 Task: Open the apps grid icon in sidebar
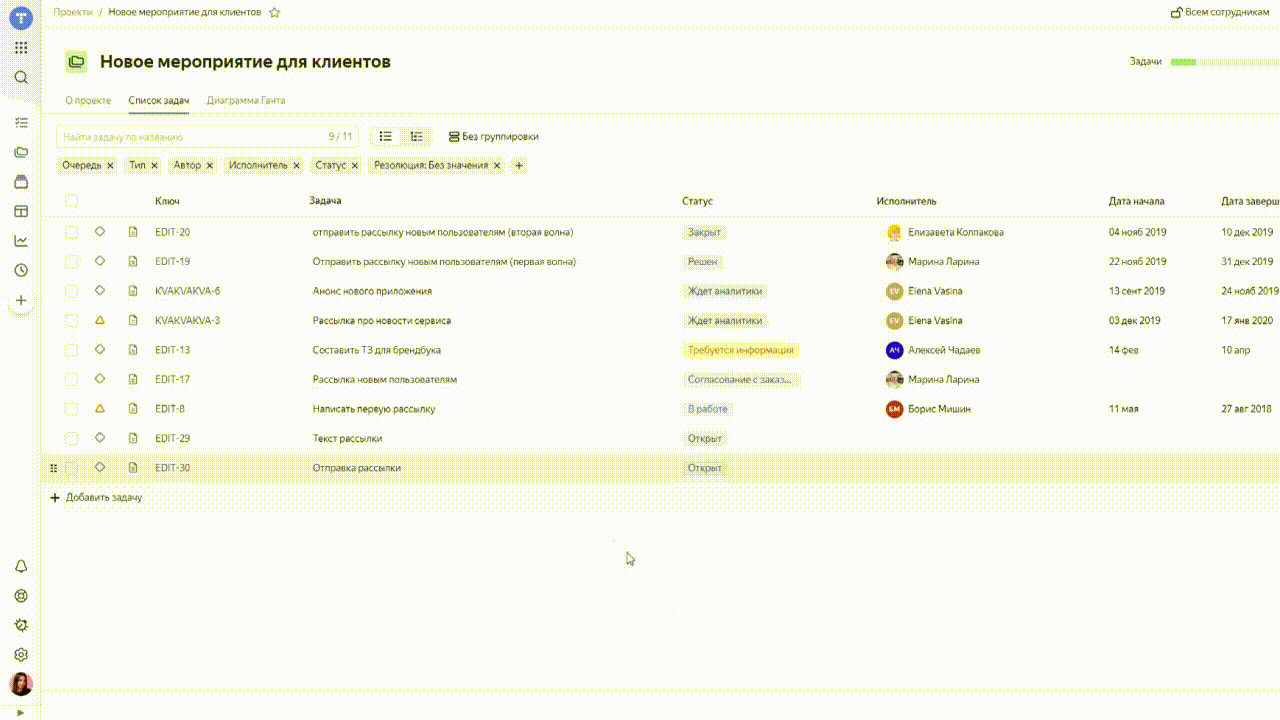click(x=21, y=48)
